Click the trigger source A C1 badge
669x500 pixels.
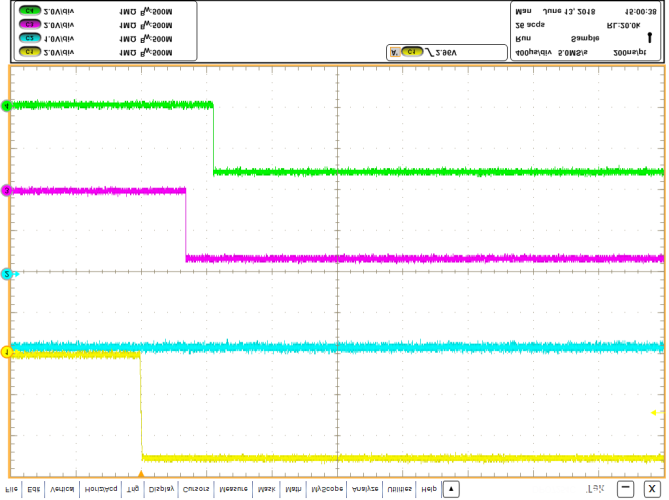pos(407,51)
